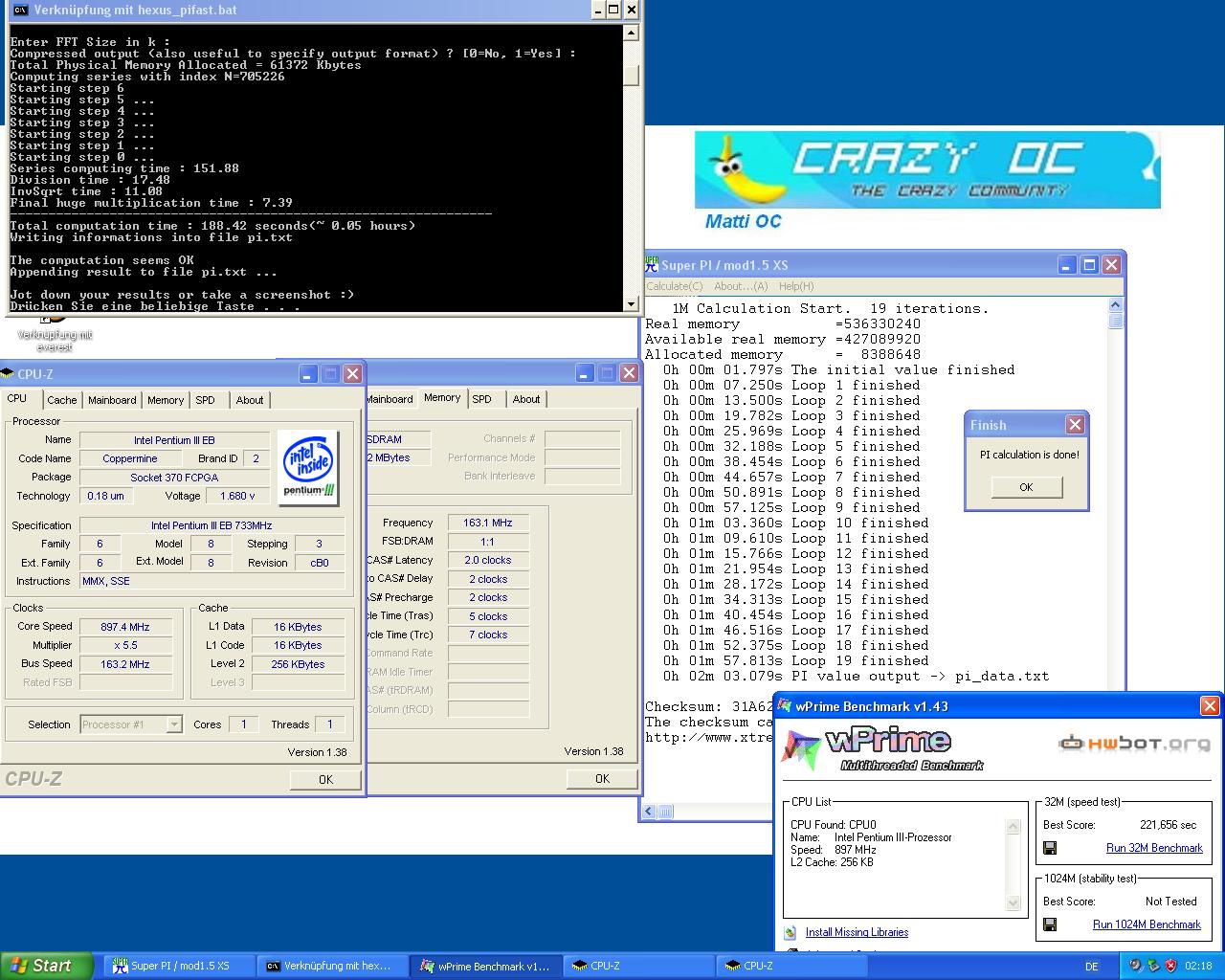
Task: Open the About...(A) menu in Super PI
Action: [741, 286]
